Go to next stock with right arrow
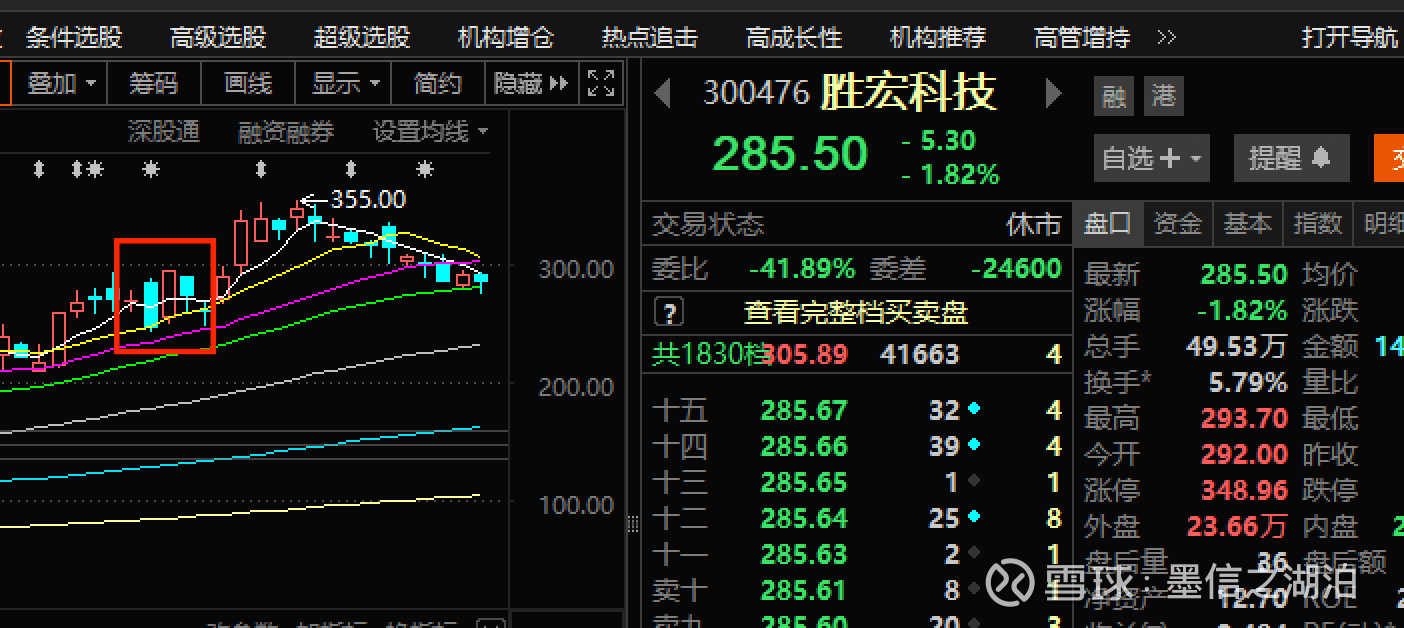Screen dimensions: 1404x628 tap(1054, 94)
